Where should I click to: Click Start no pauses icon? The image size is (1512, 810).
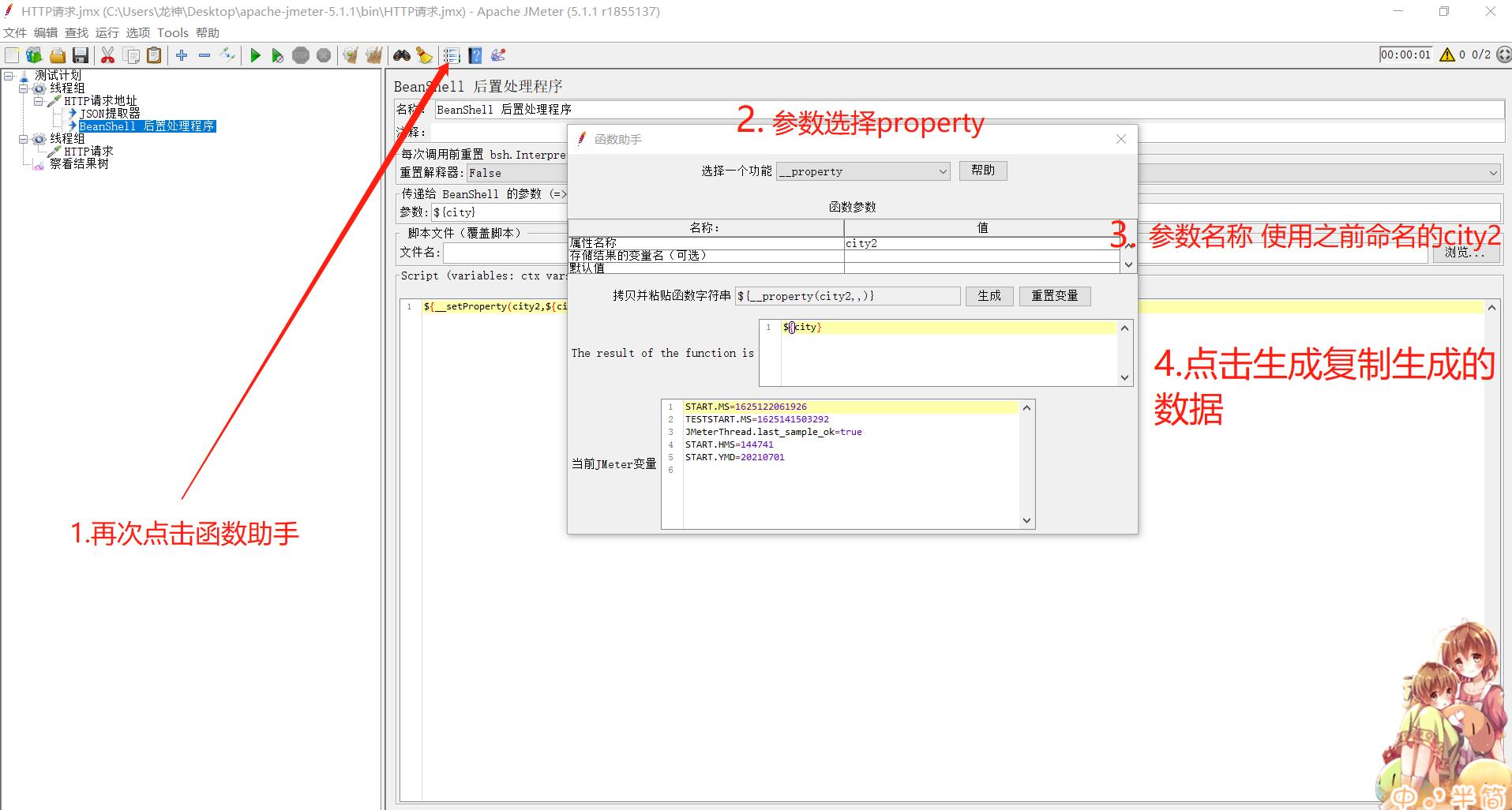click(278, 55)
